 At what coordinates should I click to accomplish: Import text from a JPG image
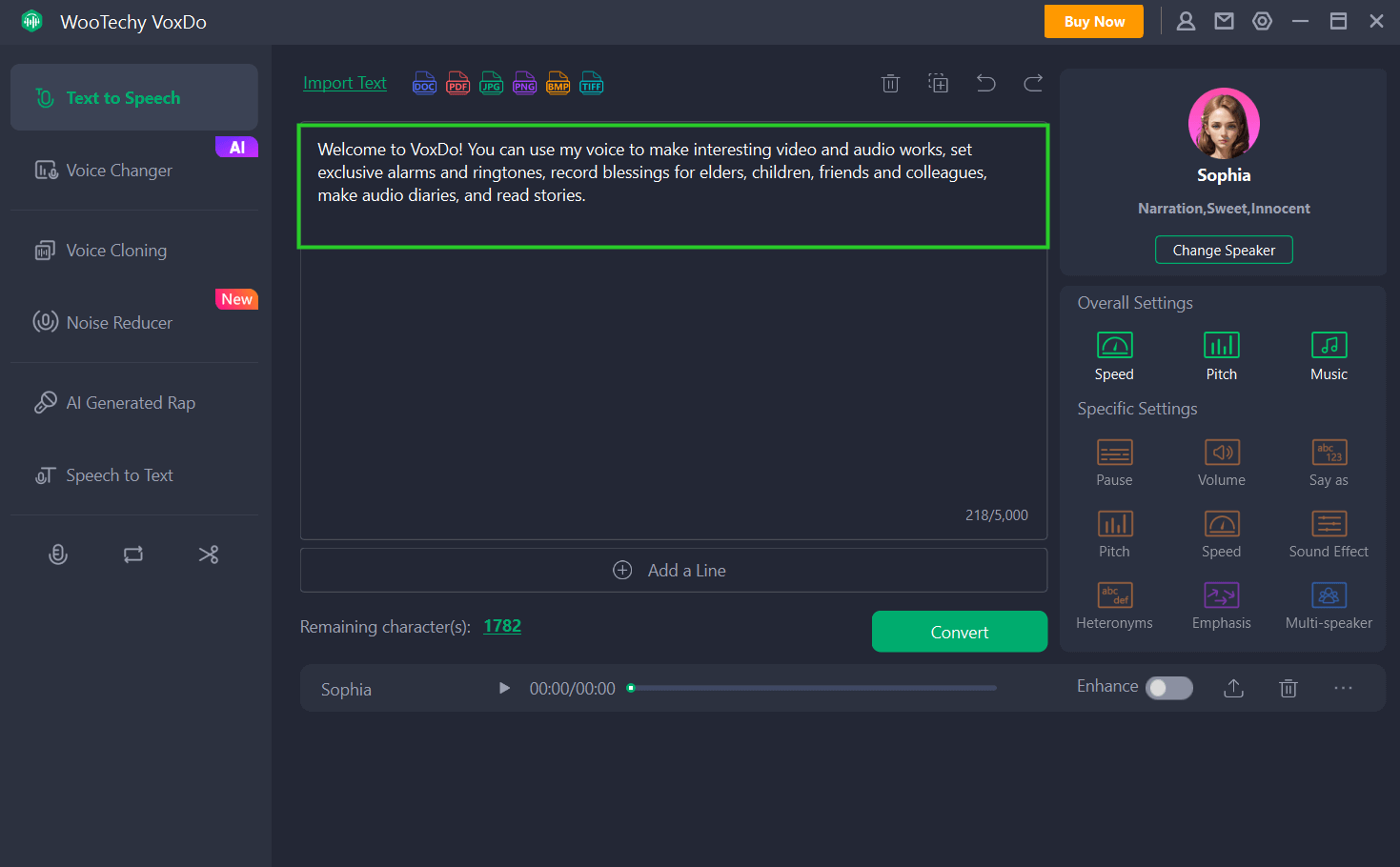491,83
